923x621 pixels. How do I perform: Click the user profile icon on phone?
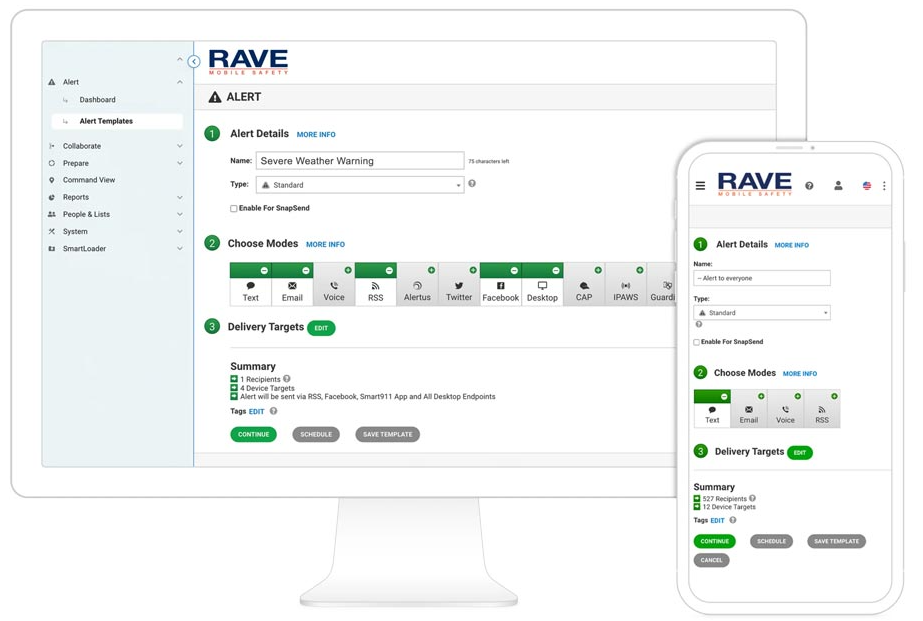point(838,186)
